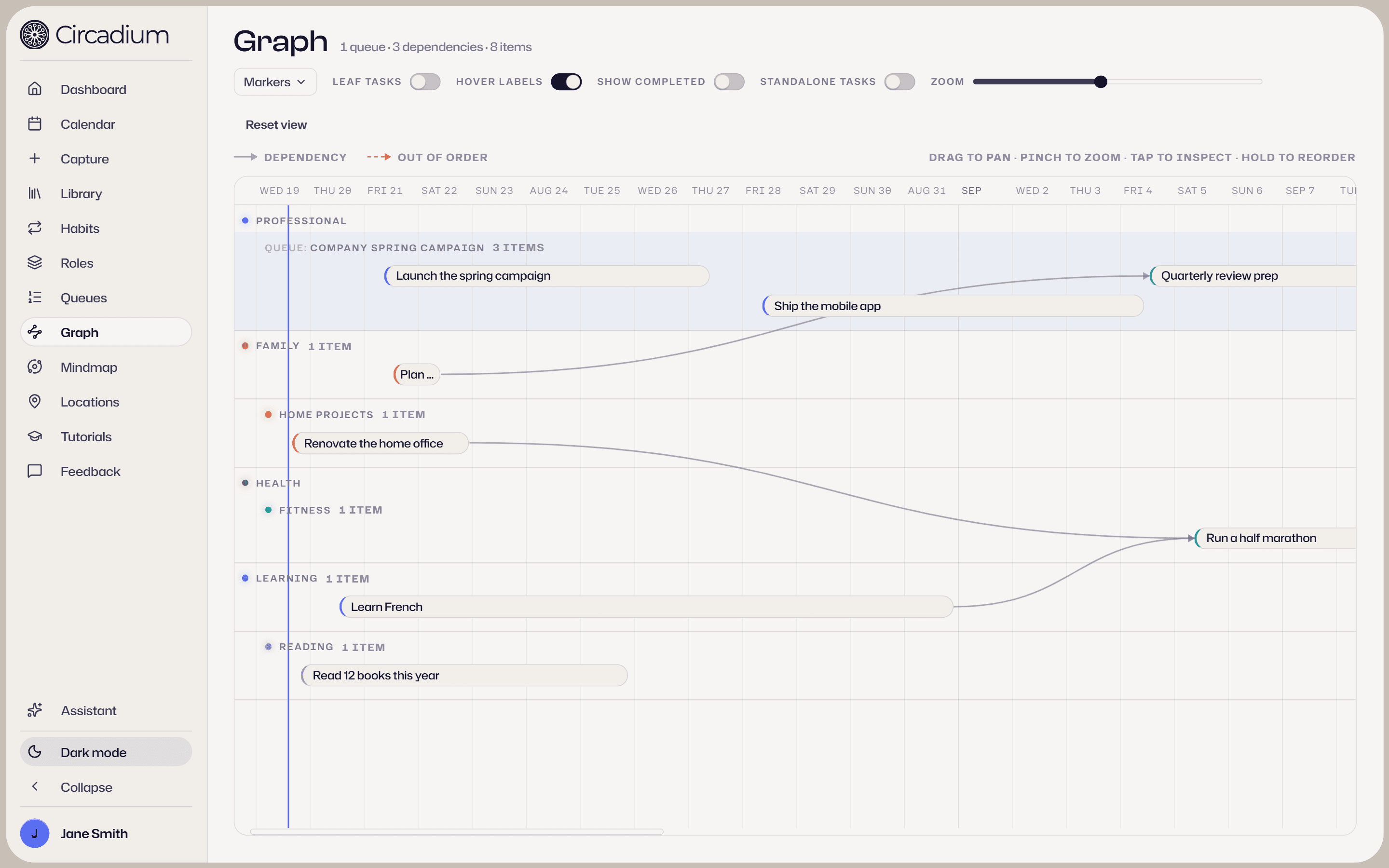Select the Quarterly review prep task

coord(1253,275)
